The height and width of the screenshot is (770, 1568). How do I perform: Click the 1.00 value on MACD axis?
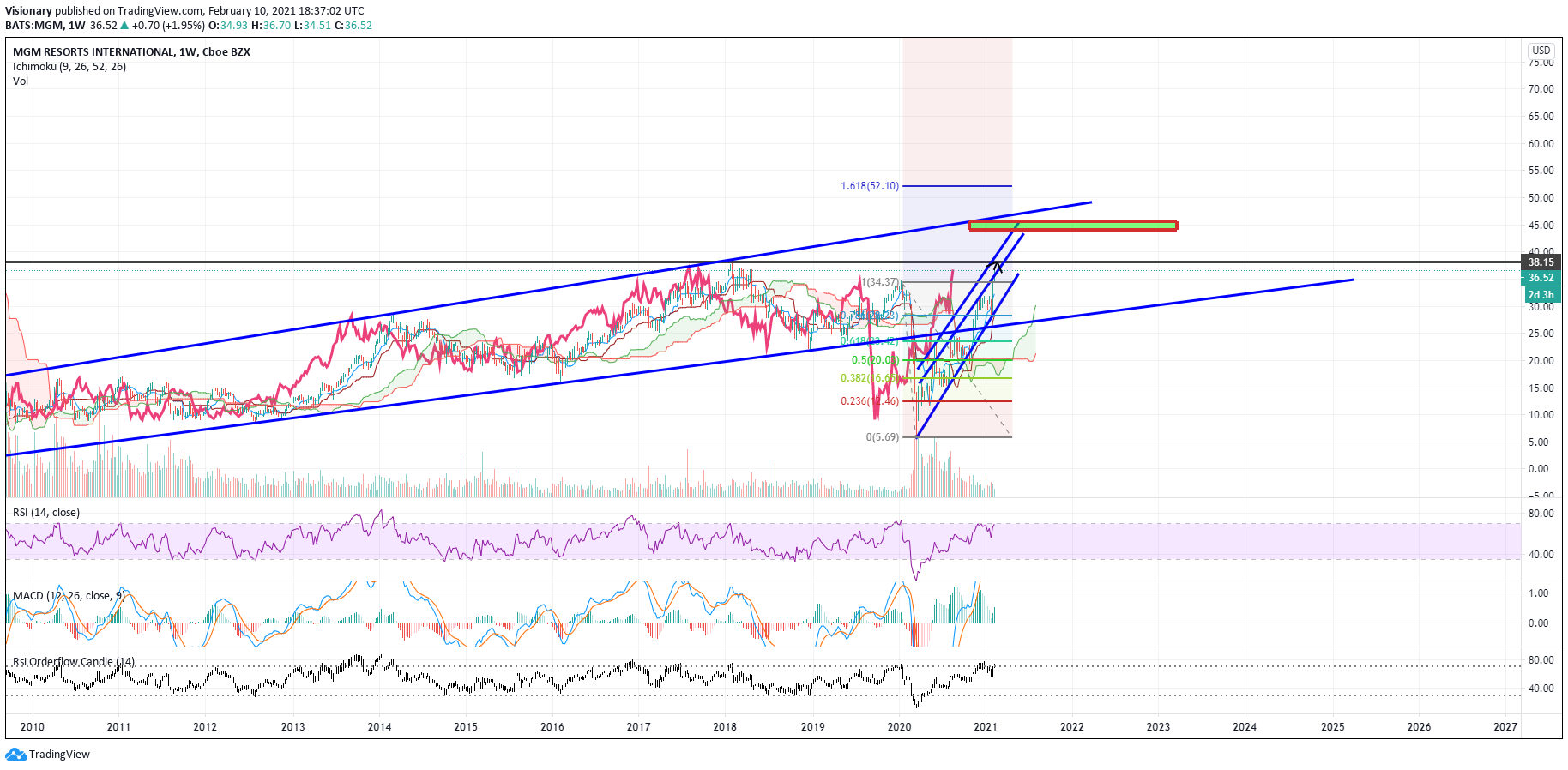pyautogui.click(x=1539, y=593)
